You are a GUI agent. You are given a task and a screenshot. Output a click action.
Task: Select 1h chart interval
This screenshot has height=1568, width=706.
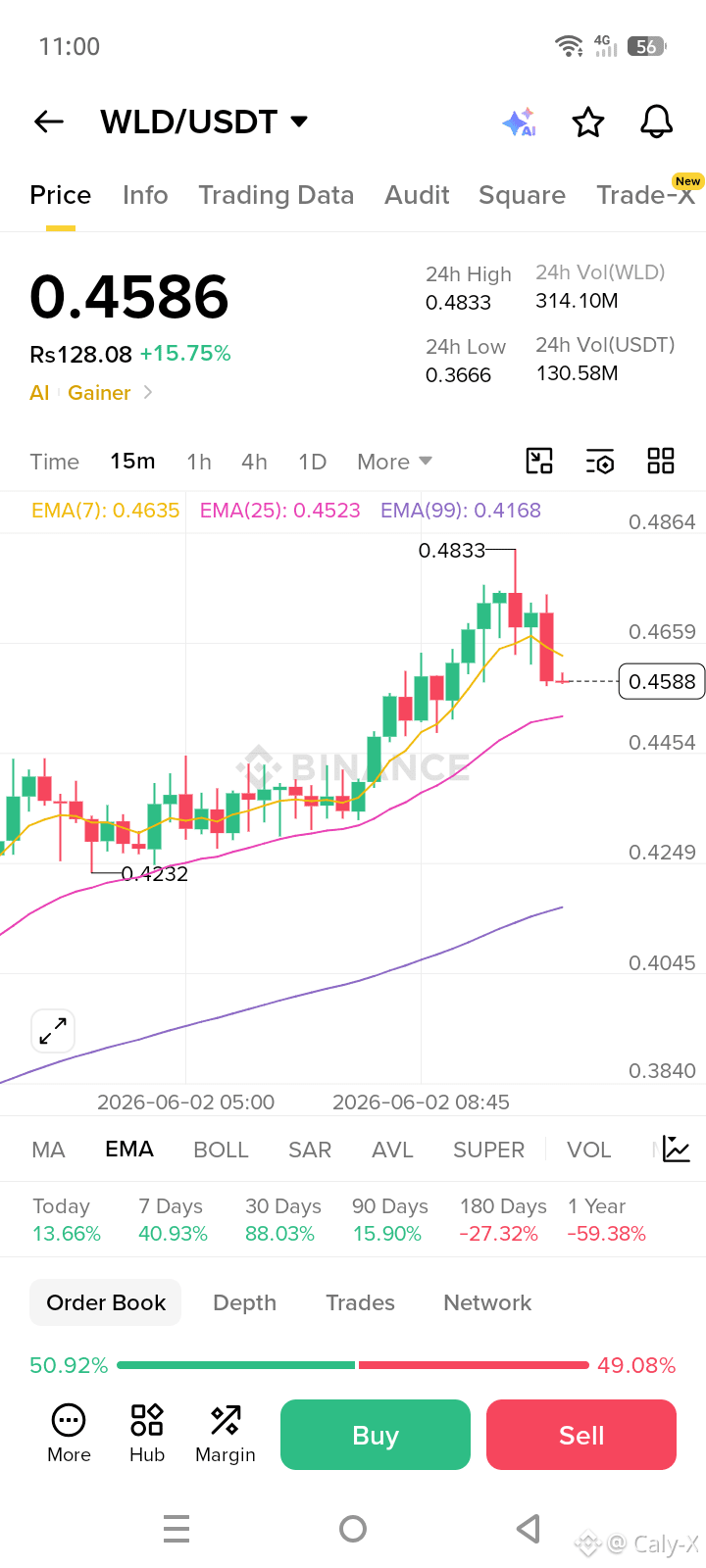click(199, 462)
